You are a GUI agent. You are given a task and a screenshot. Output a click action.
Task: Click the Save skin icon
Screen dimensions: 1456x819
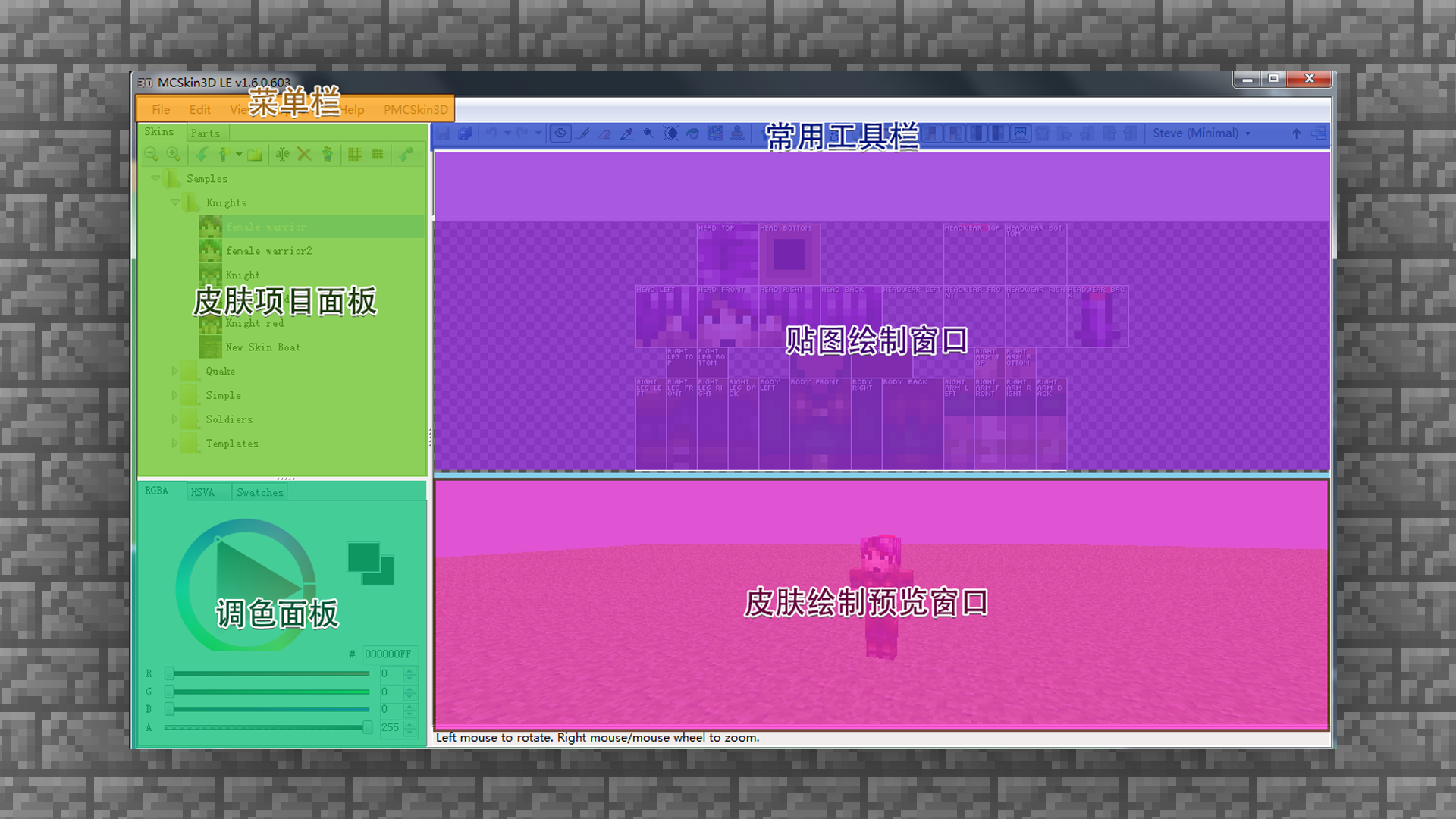pos(443,133)
